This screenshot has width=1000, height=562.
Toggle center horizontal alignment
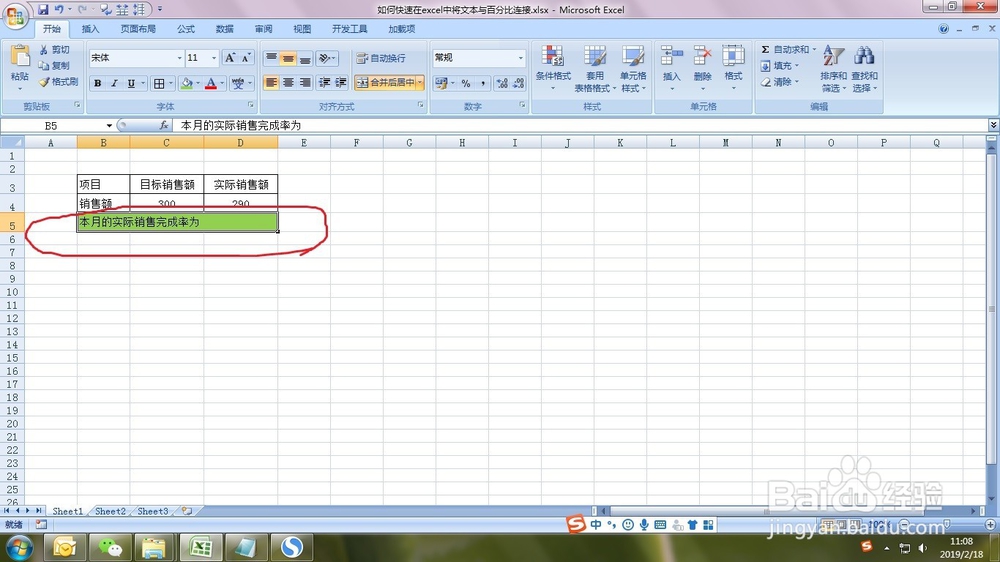point(288,83)
